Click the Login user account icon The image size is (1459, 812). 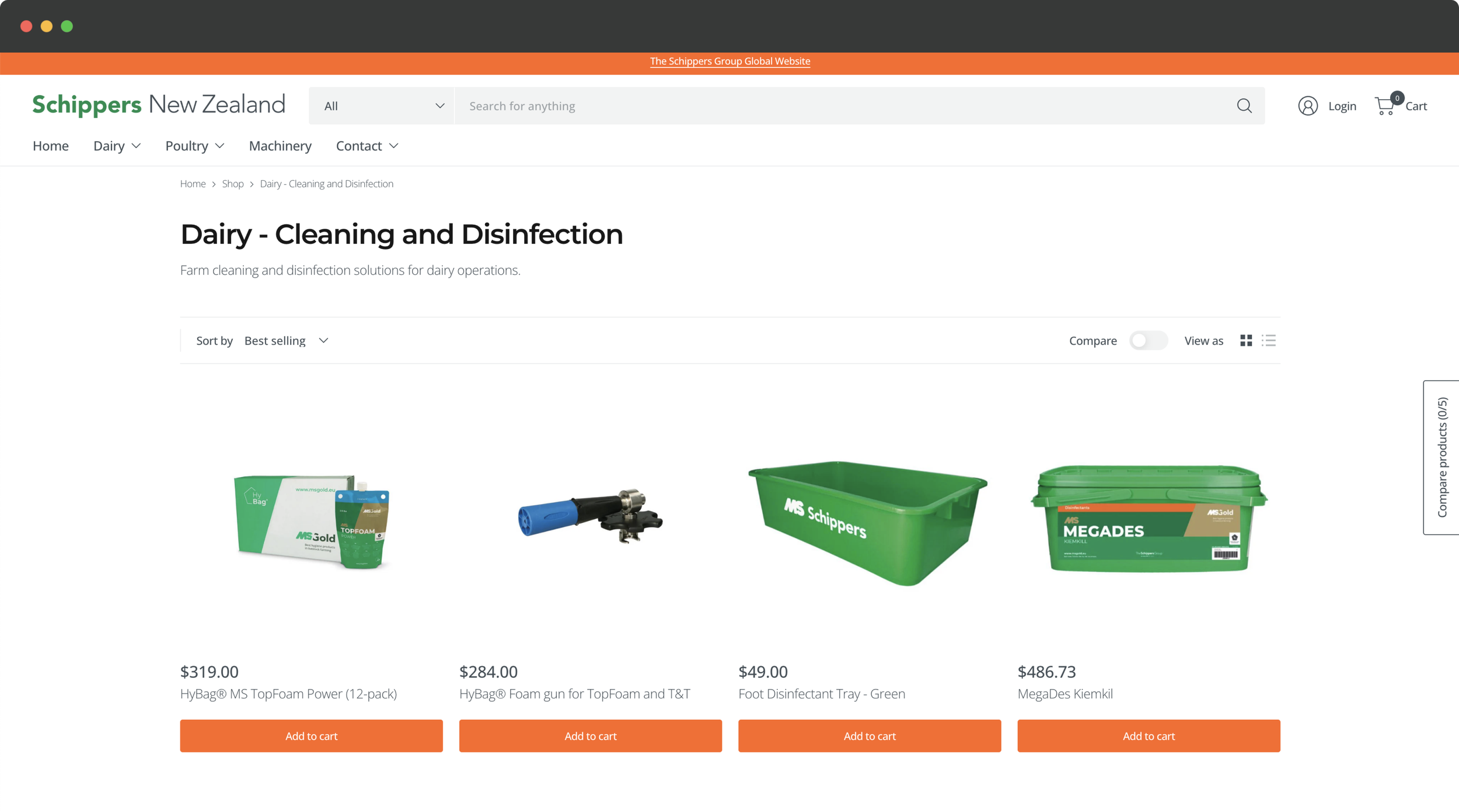[1307, 106]
